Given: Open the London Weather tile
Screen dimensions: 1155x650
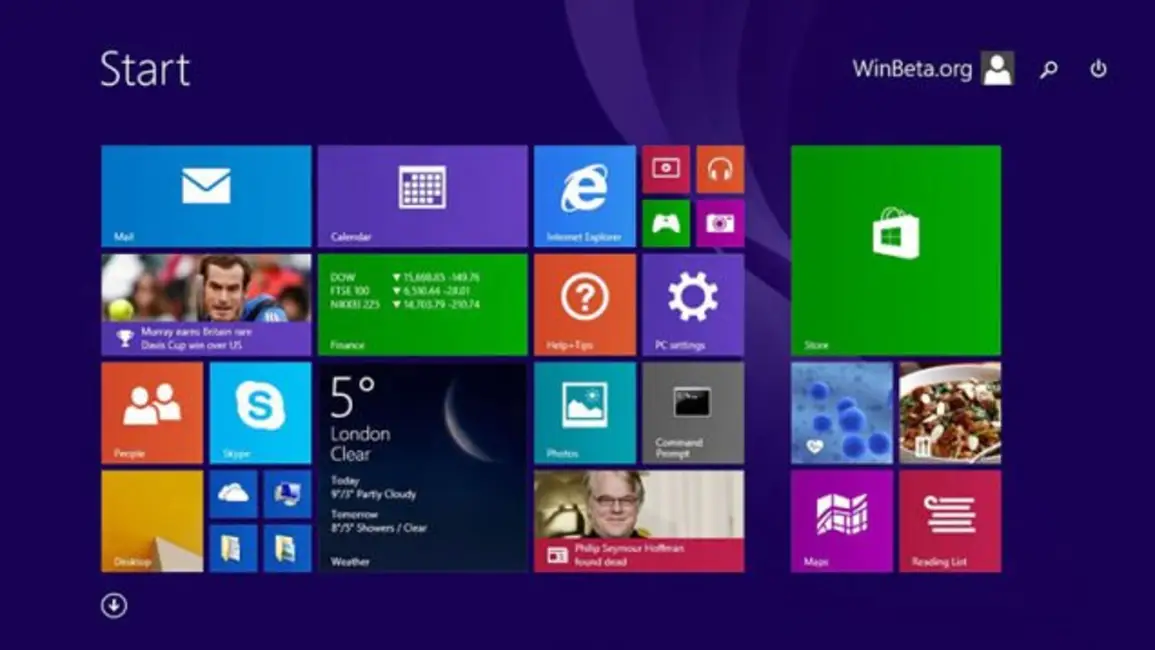Looking at the screenshot, I should 423,468.
